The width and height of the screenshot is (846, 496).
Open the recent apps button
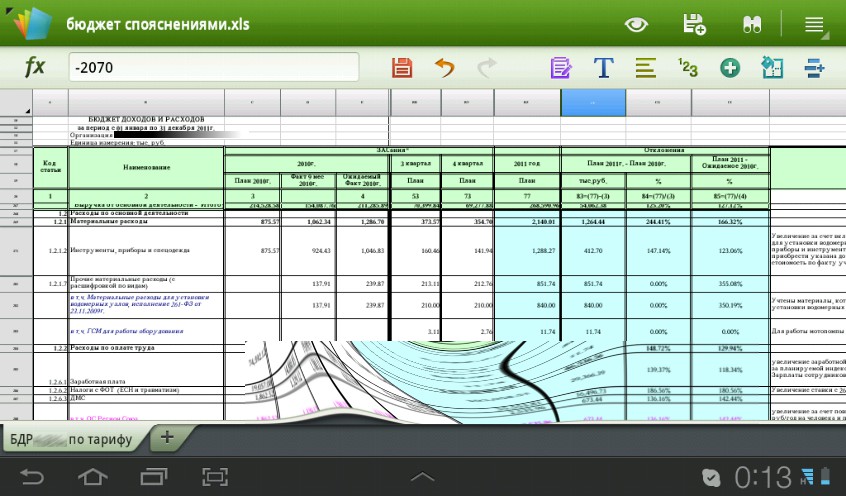click(154, 477)
